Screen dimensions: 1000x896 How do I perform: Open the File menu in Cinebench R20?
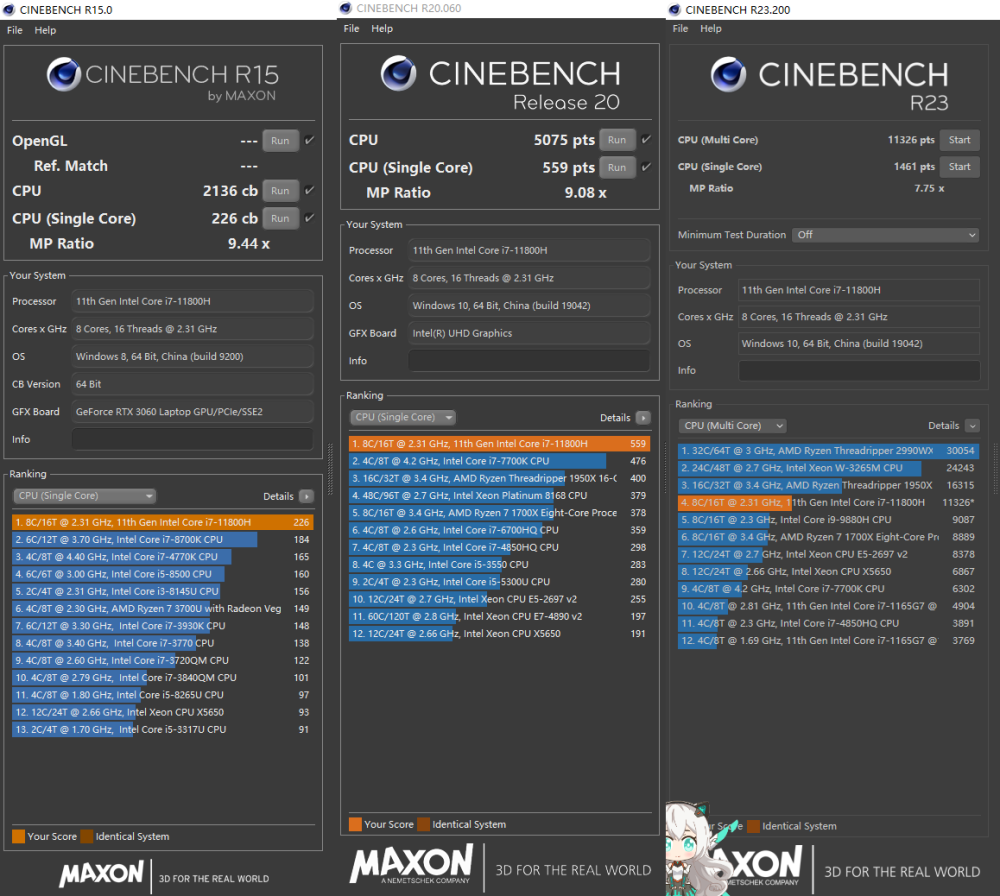point(351,29)
